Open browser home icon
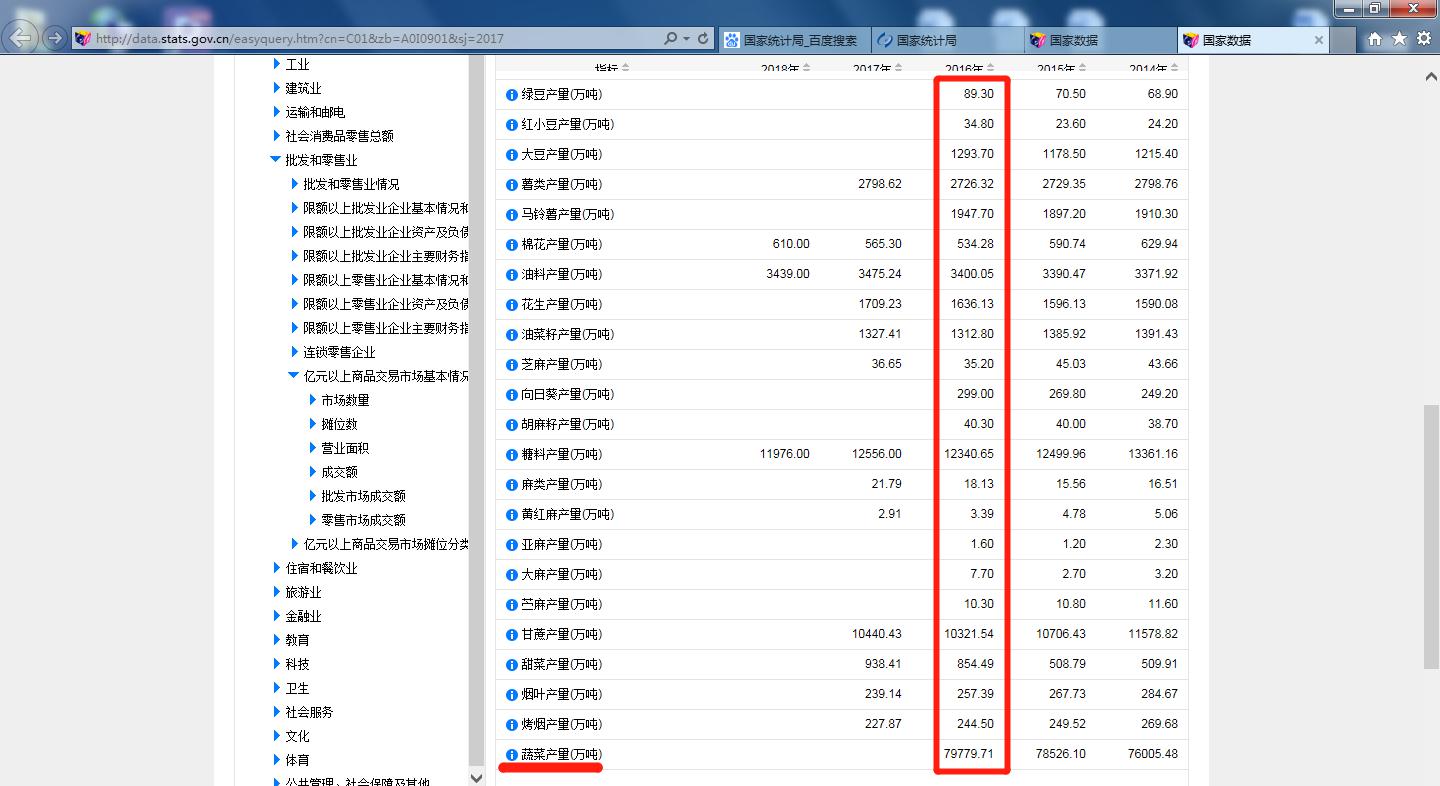 (x=1375, y=39)
